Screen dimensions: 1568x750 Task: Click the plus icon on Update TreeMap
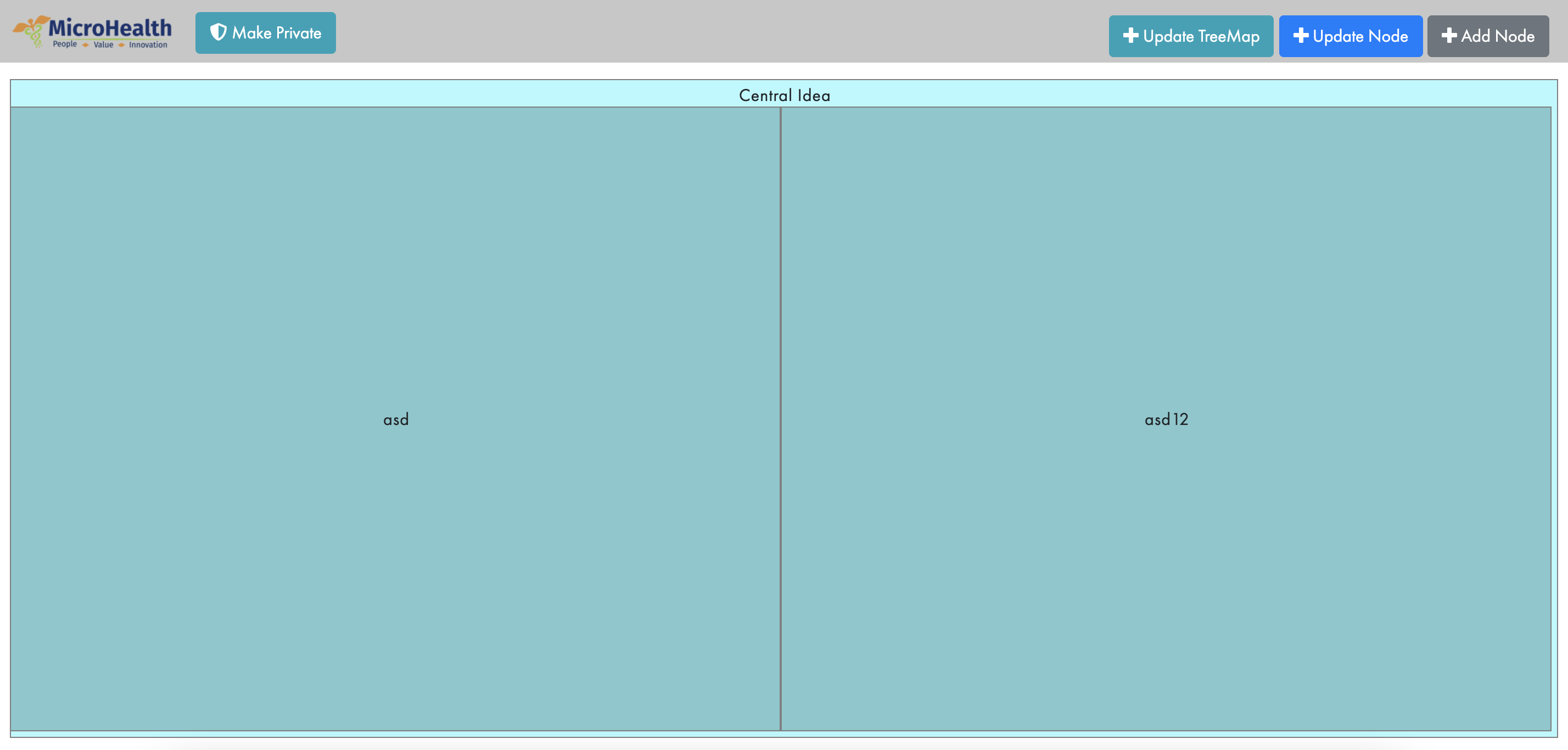point(1130,36)
